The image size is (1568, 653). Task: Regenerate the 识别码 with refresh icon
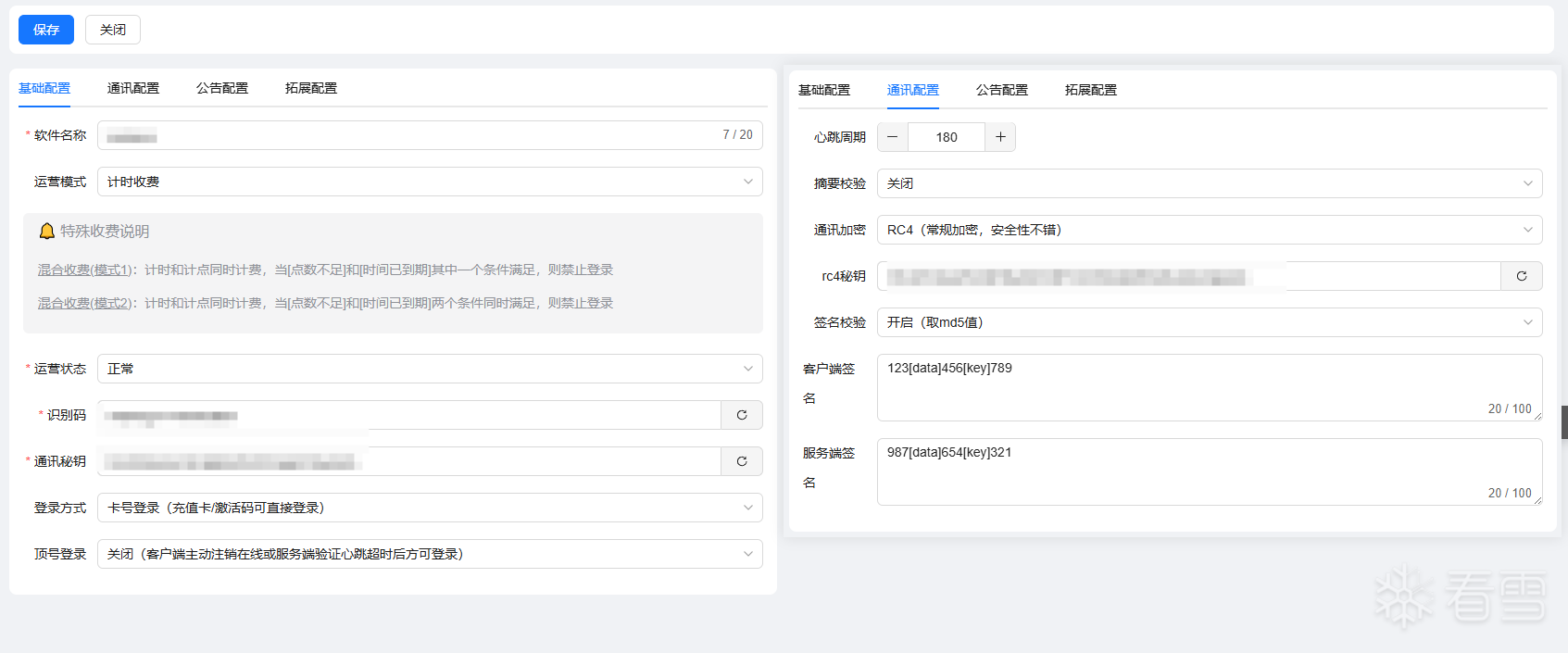point(742,415)
